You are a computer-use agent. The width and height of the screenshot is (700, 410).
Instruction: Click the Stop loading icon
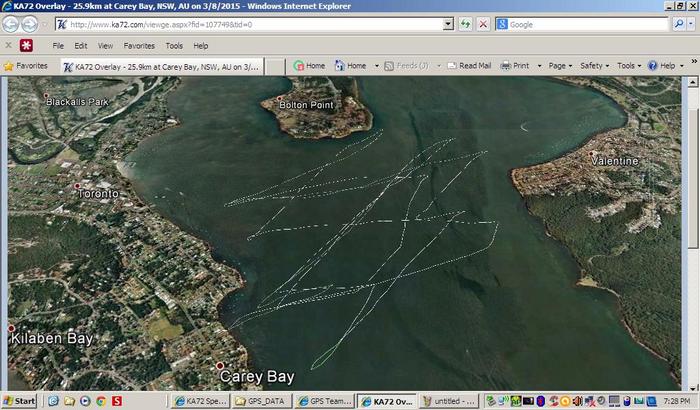coord(484,24)
